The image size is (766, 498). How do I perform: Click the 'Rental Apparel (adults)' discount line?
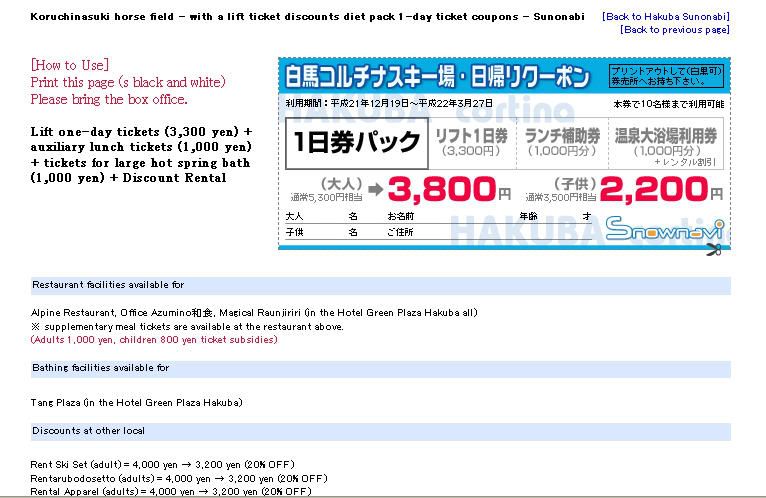(171, 492)
